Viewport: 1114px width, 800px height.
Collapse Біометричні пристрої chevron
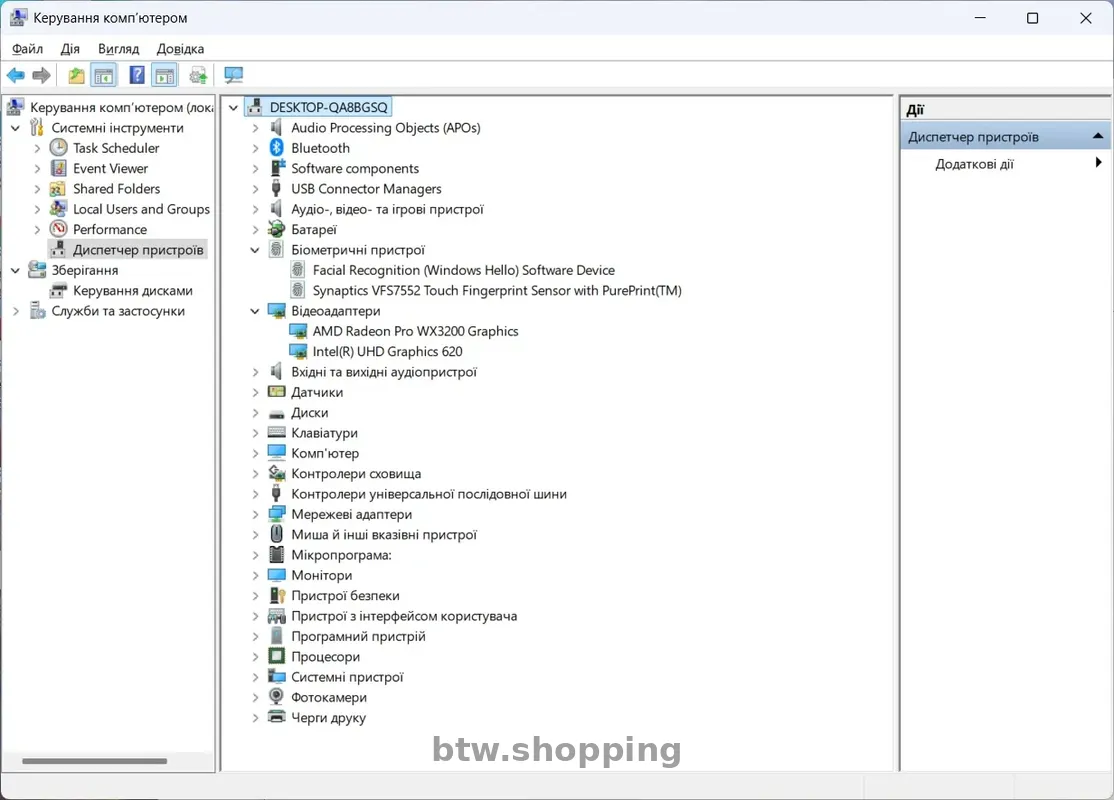coord(256,250)
